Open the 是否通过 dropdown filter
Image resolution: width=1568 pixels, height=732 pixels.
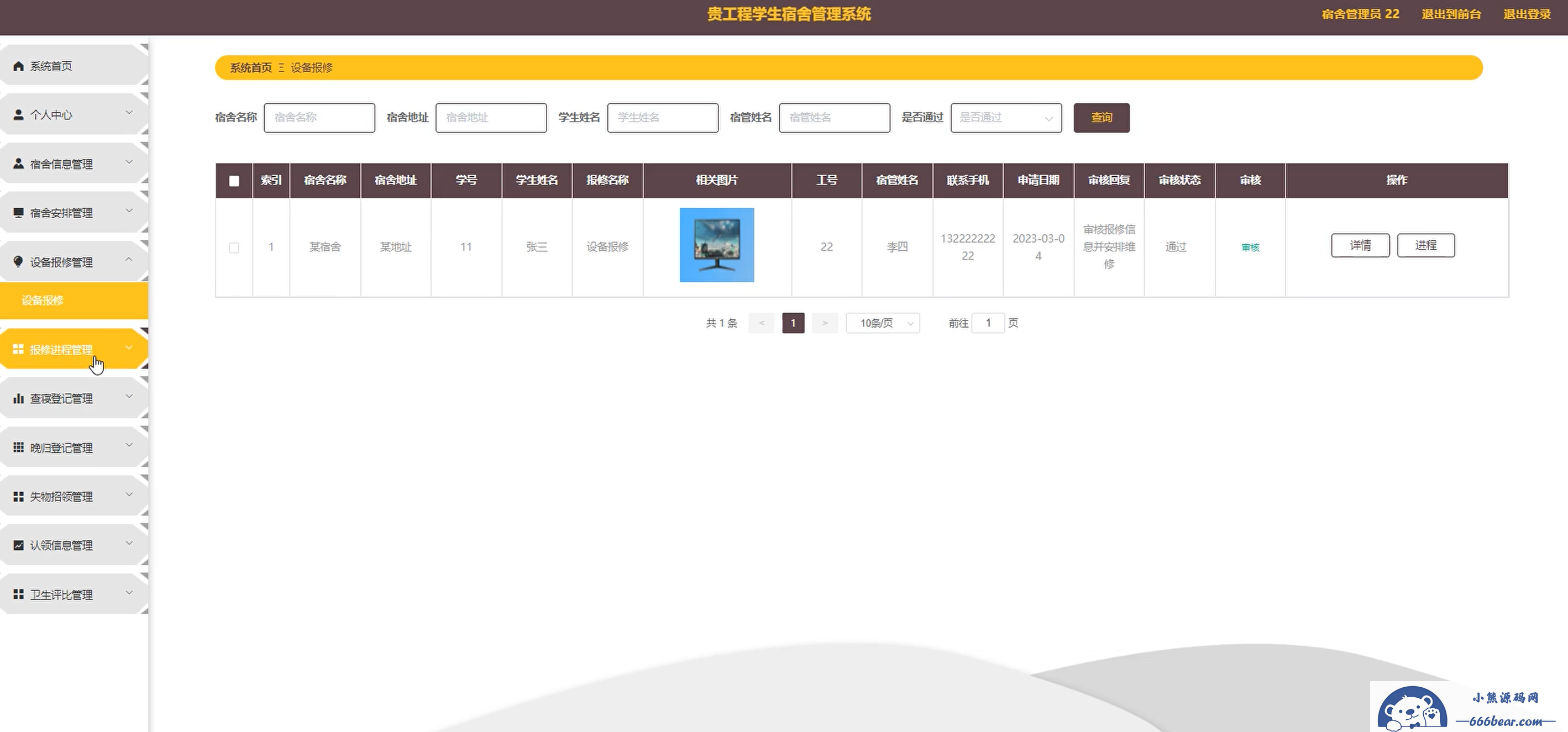(1005, 118)
